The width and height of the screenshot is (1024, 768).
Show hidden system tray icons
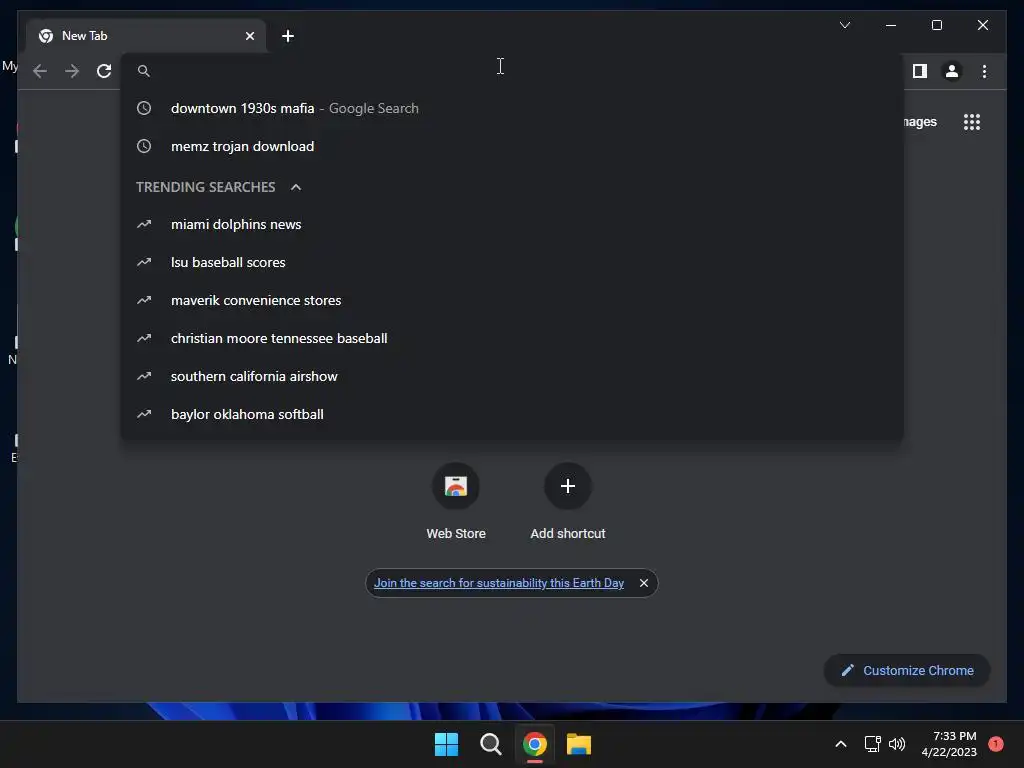[841, 744]
